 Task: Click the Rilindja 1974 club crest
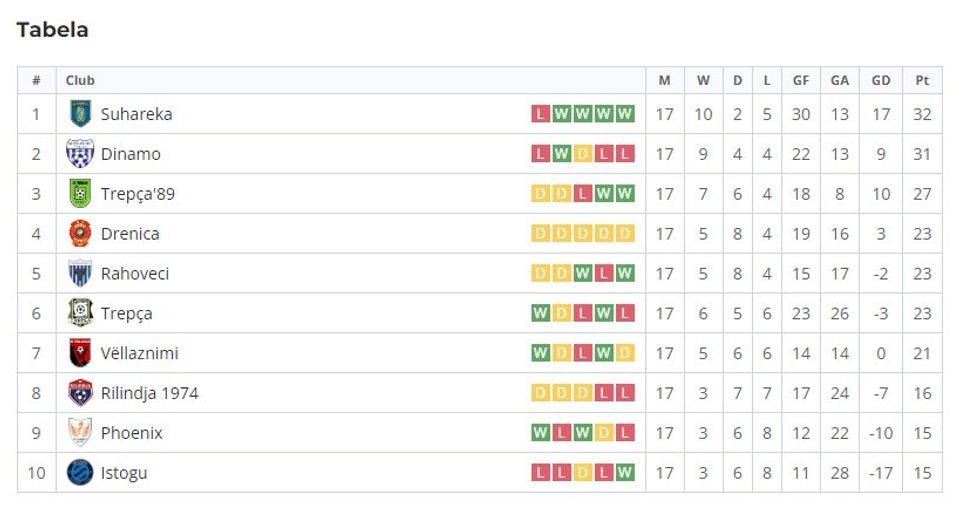tap(80, 393)
